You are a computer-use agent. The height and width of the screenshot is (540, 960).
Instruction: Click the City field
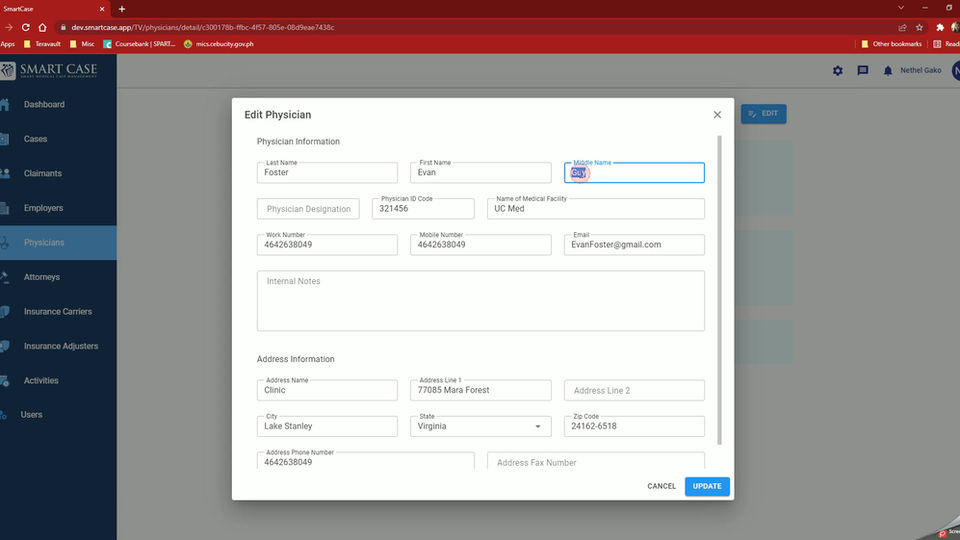pyautogui.click(x=327, y=426)
